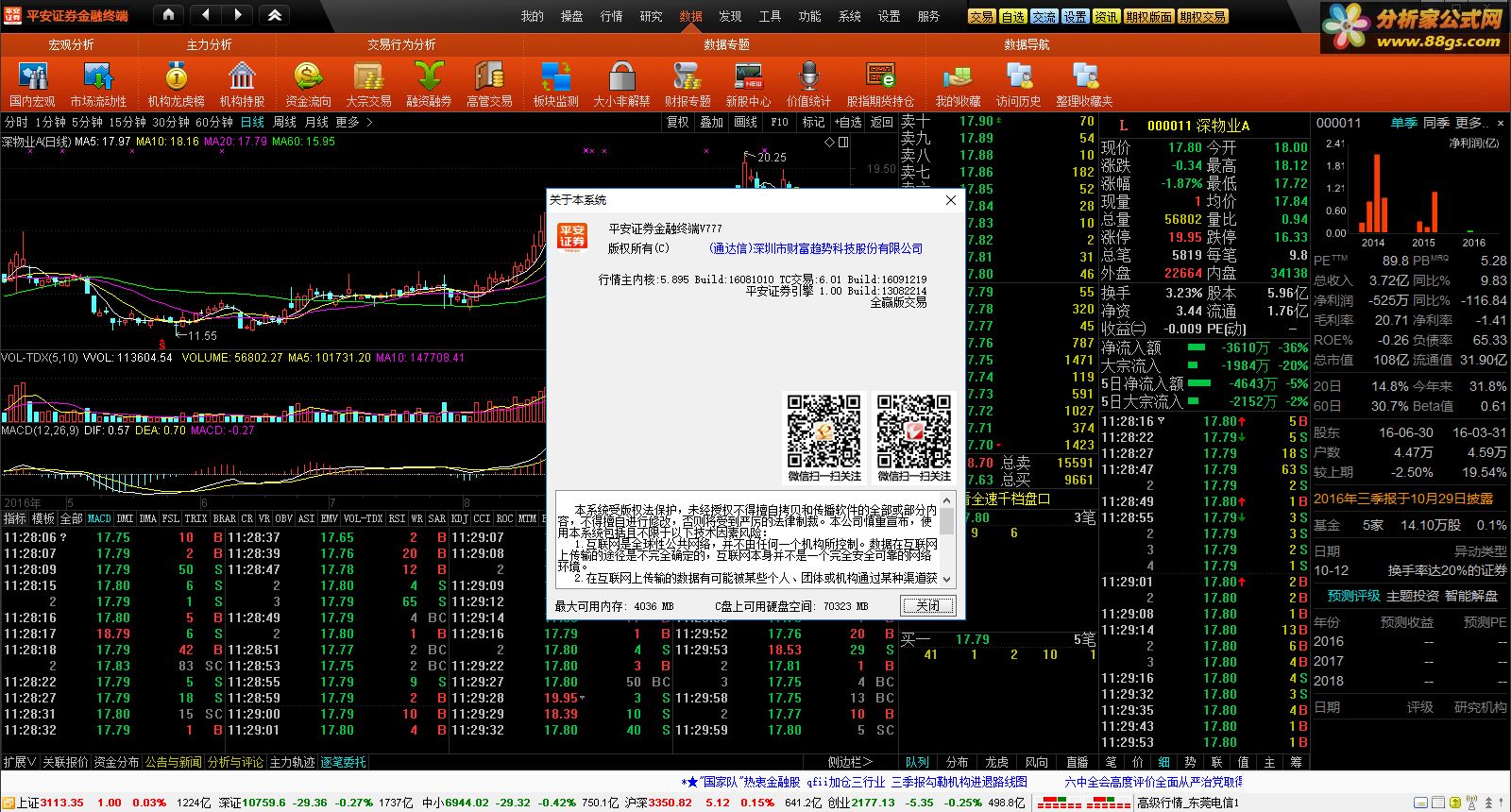This screenshot has height=812, width=1511.
Task: Click the F10 company info button
Action: click(779, 122)
